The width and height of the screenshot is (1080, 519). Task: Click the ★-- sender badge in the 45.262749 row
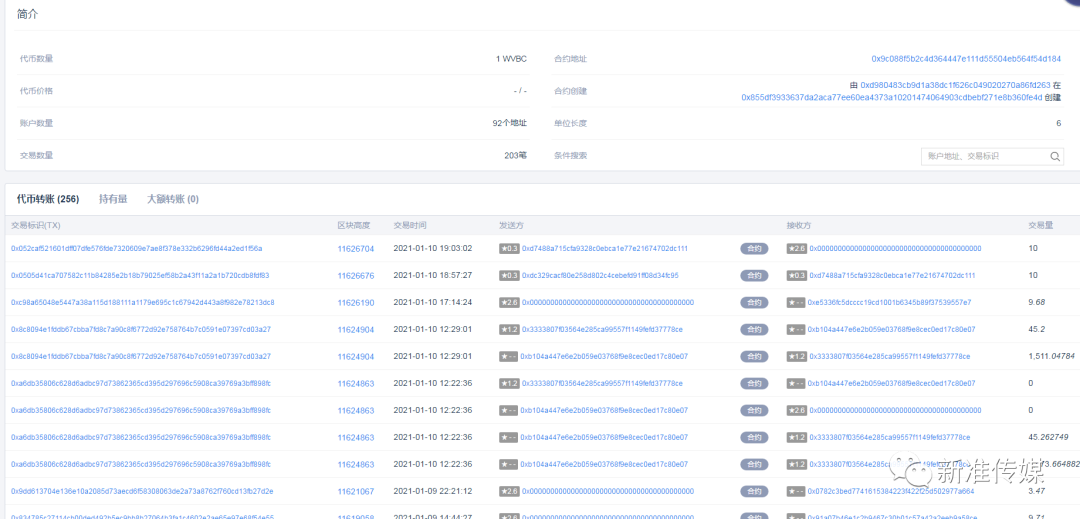[x=508, y=437]
